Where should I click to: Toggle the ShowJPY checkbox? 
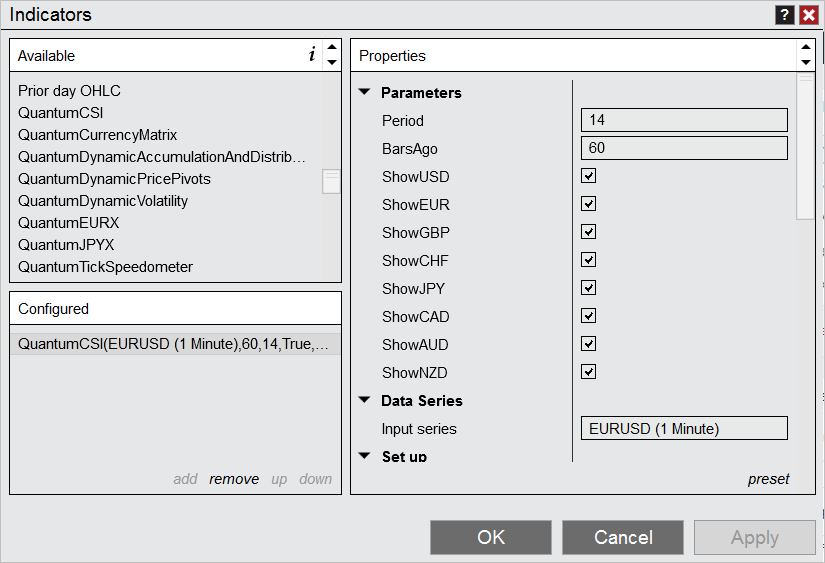click(588, 288)
